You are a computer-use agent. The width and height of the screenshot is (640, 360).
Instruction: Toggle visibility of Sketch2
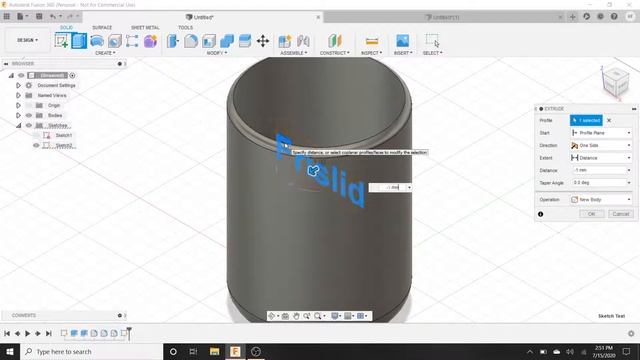[36, 145]
